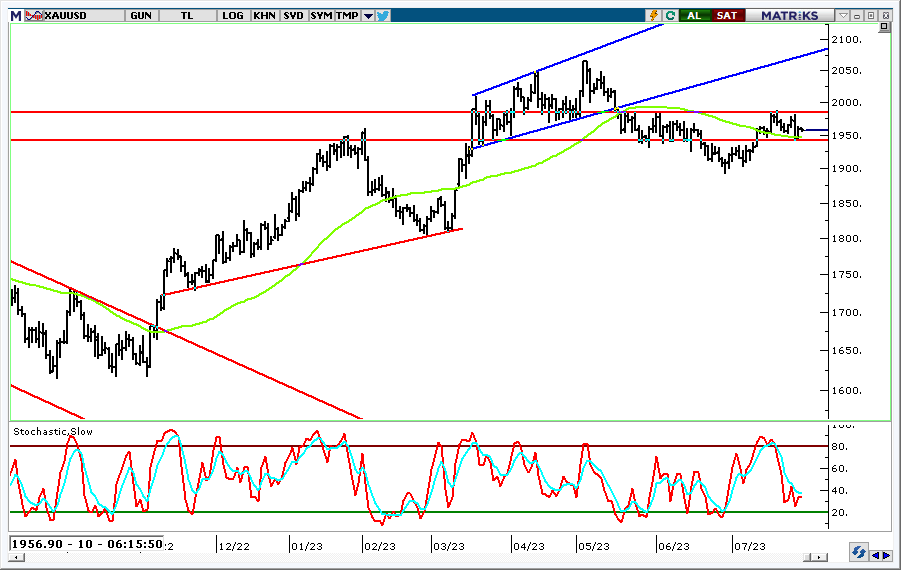Open the SYM menu
This screenshot has height=570, width=901.
[x=321, y=15]
